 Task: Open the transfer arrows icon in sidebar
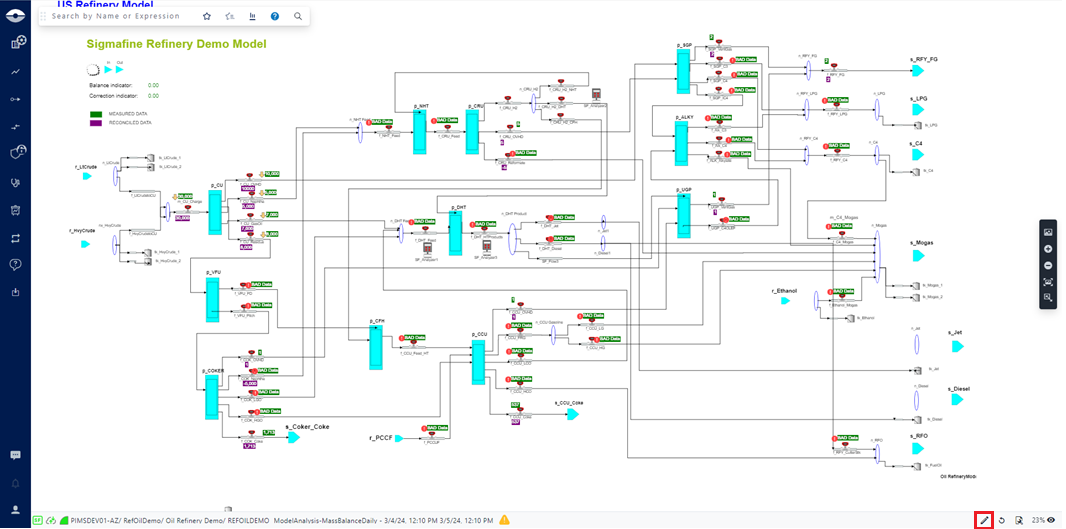pyautogui.click(x=16, y=238)
